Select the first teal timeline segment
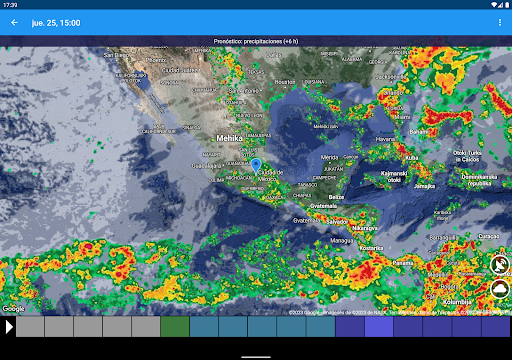The width and height of the screenshot is (512, 360). (x=204, y=326)
